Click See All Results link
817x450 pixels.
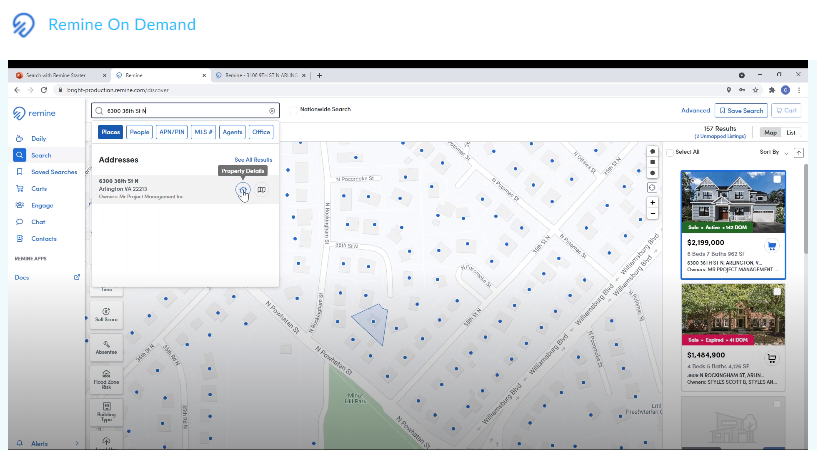coord(253,160)
